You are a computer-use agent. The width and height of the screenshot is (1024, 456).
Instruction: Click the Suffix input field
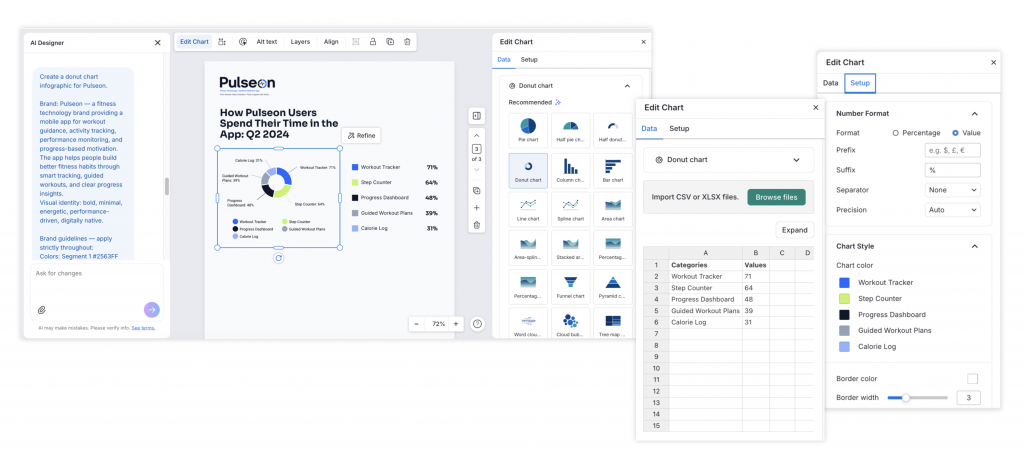(x=953, y=170)
